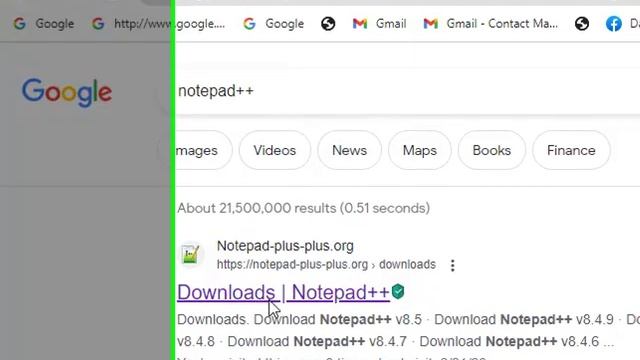
Task: Click the Google logo
Action: click(67, 93)
